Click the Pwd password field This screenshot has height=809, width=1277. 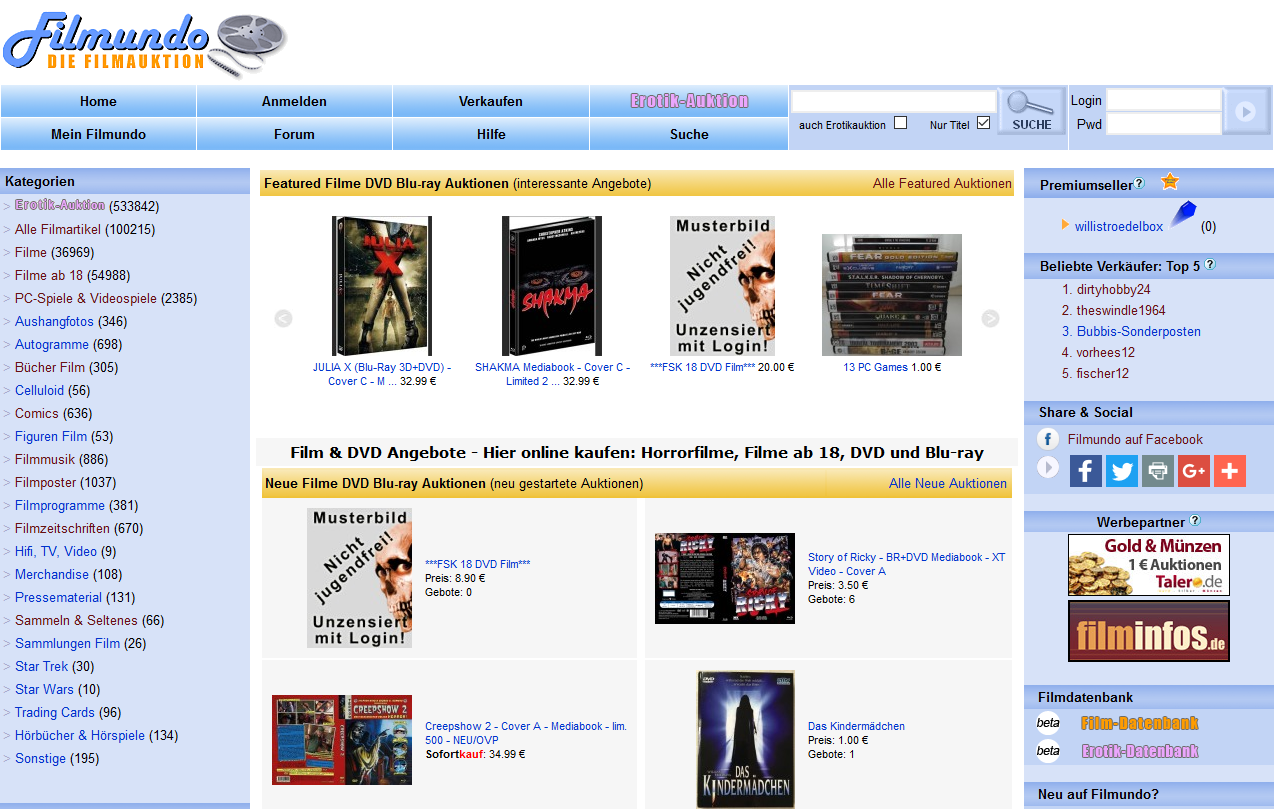[1164, 124]
